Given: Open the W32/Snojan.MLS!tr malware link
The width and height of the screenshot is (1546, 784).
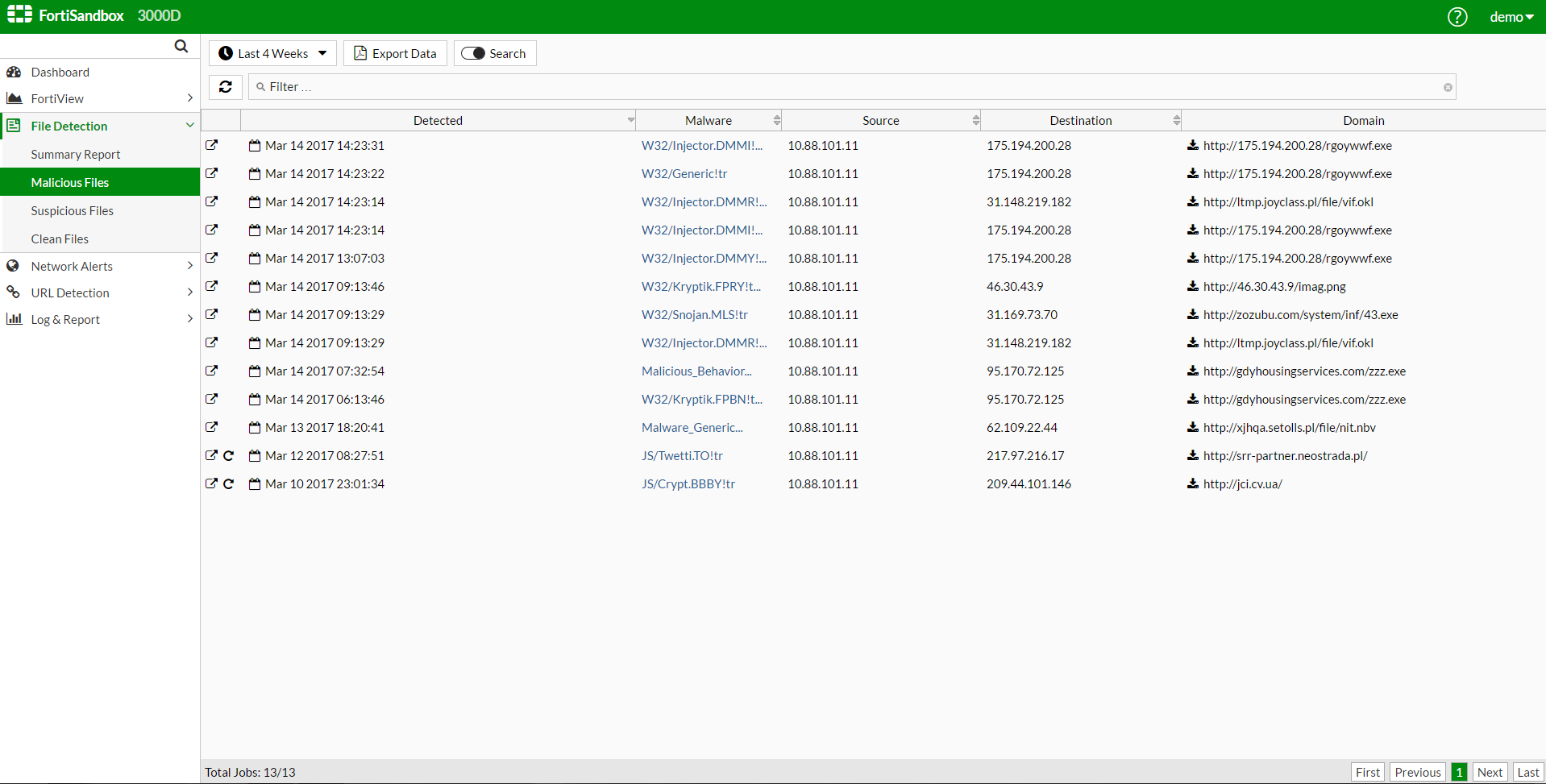Looking at the screenshot, I should [694, 315].
